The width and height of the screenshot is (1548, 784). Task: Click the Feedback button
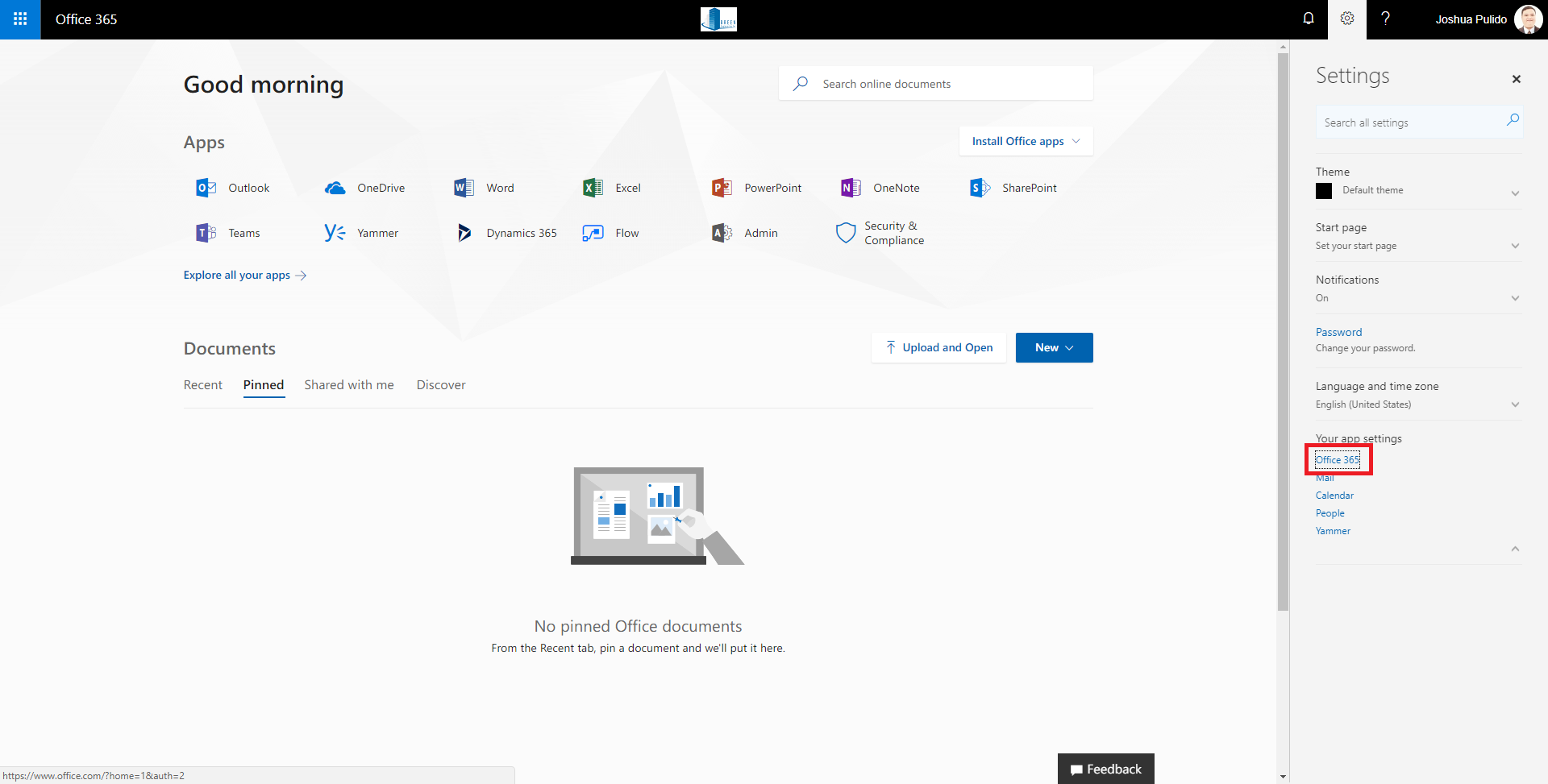coord(1105,769)
